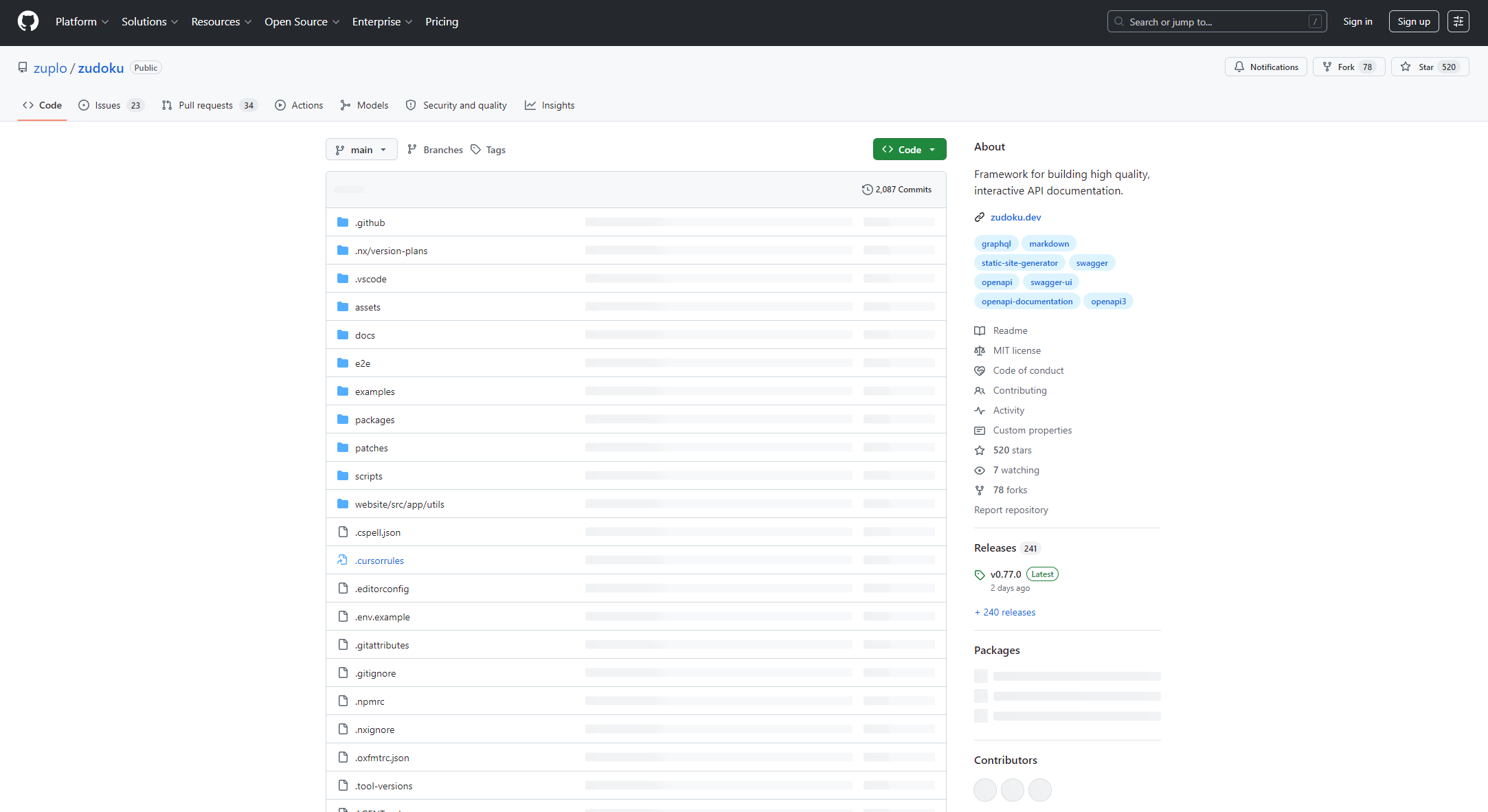Click the Activity pulse icon
Screen dimensions: 1488x812
click(980, 410)
